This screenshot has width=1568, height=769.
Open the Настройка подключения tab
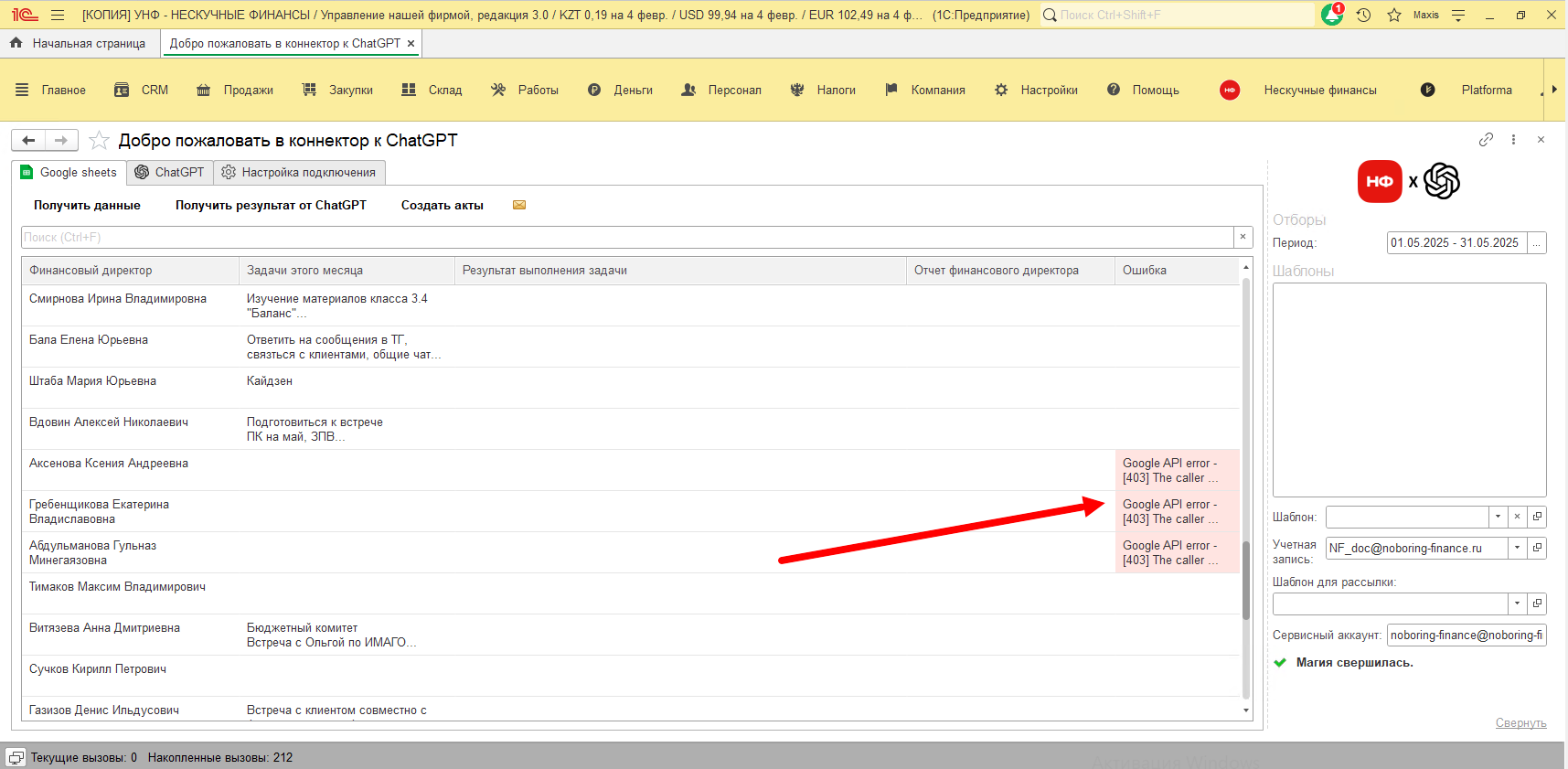tap(299, 172)
